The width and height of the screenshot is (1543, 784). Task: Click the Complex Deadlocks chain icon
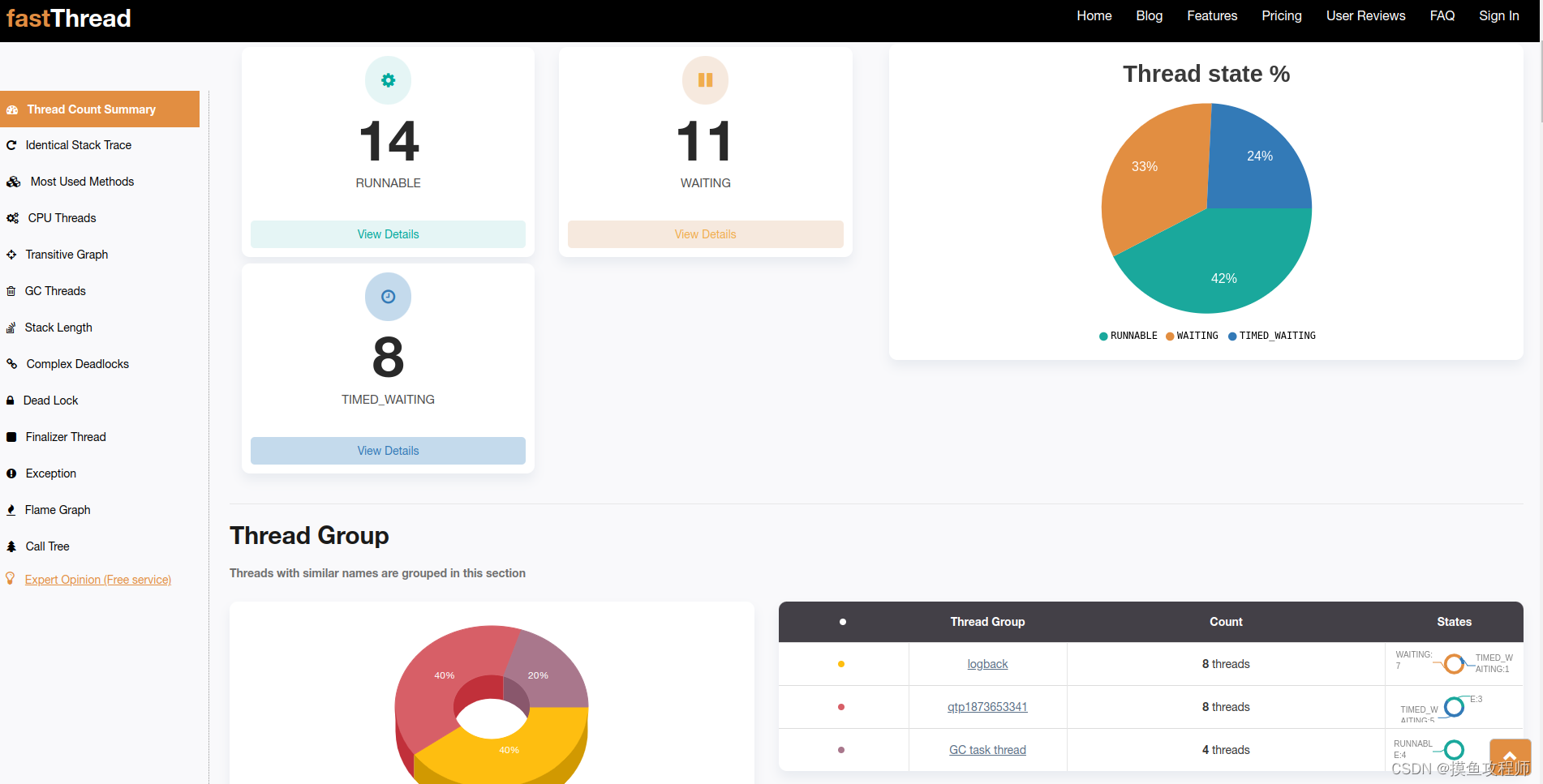tap(12, 364)
